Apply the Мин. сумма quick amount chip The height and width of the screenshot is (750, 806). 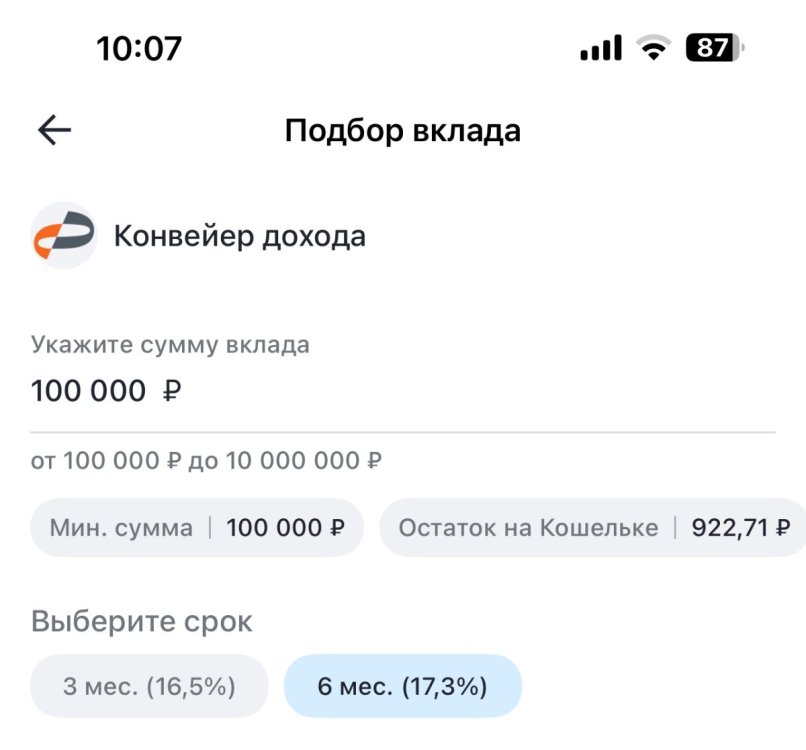pyautogui.click(x=196, y=528)
